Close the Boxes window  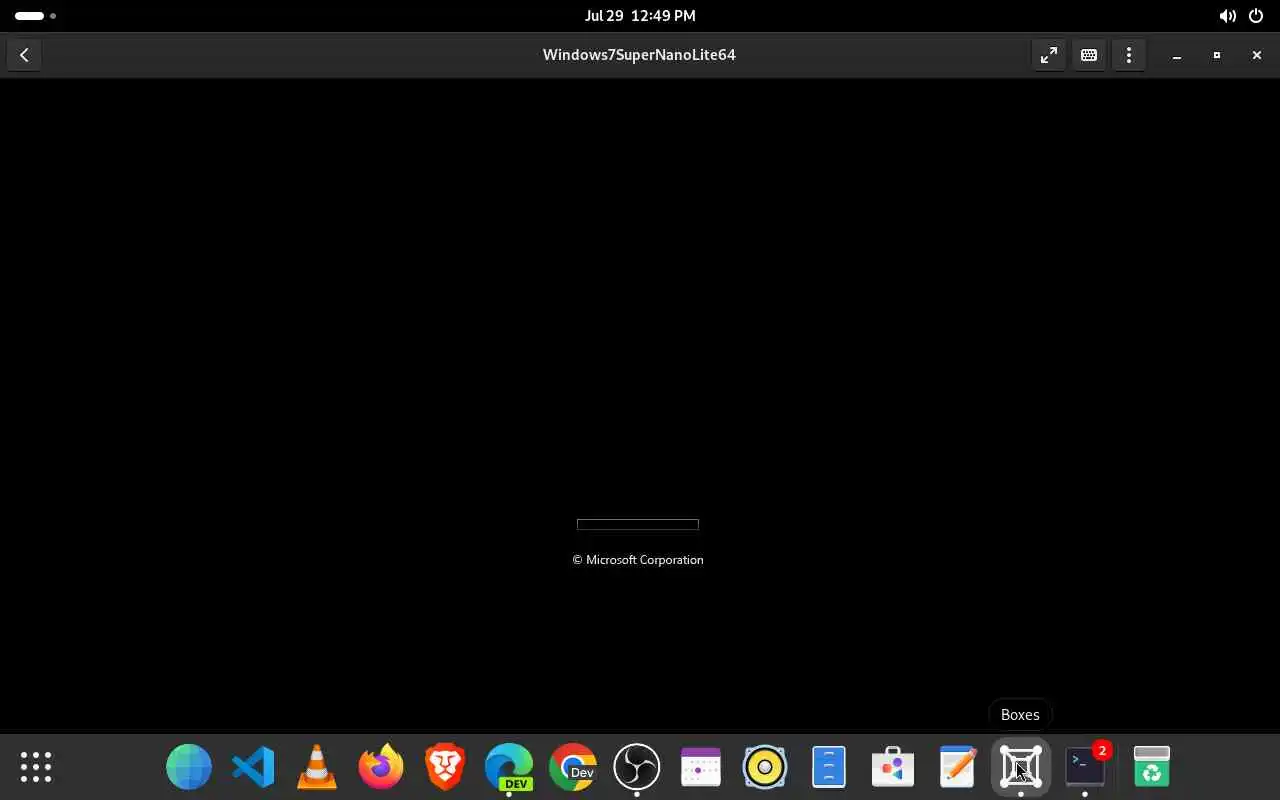coord(1257,55)
